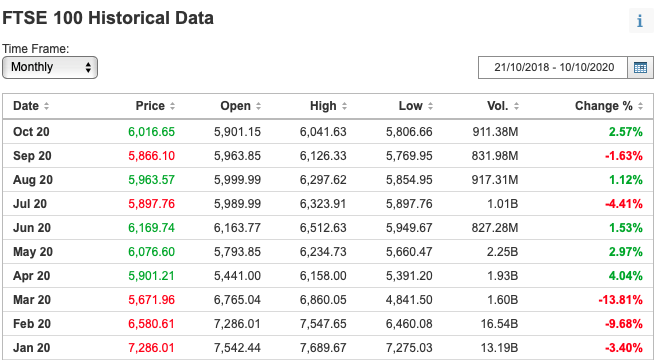Click the -13.81% change value
The image size is (655, 360).
(620, 300)
